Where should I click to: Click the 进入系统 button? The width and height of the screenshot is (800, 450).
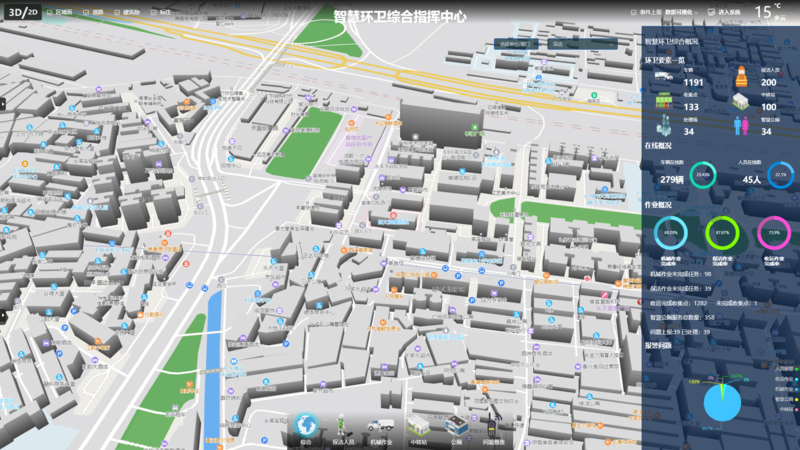tap(727, 13)
